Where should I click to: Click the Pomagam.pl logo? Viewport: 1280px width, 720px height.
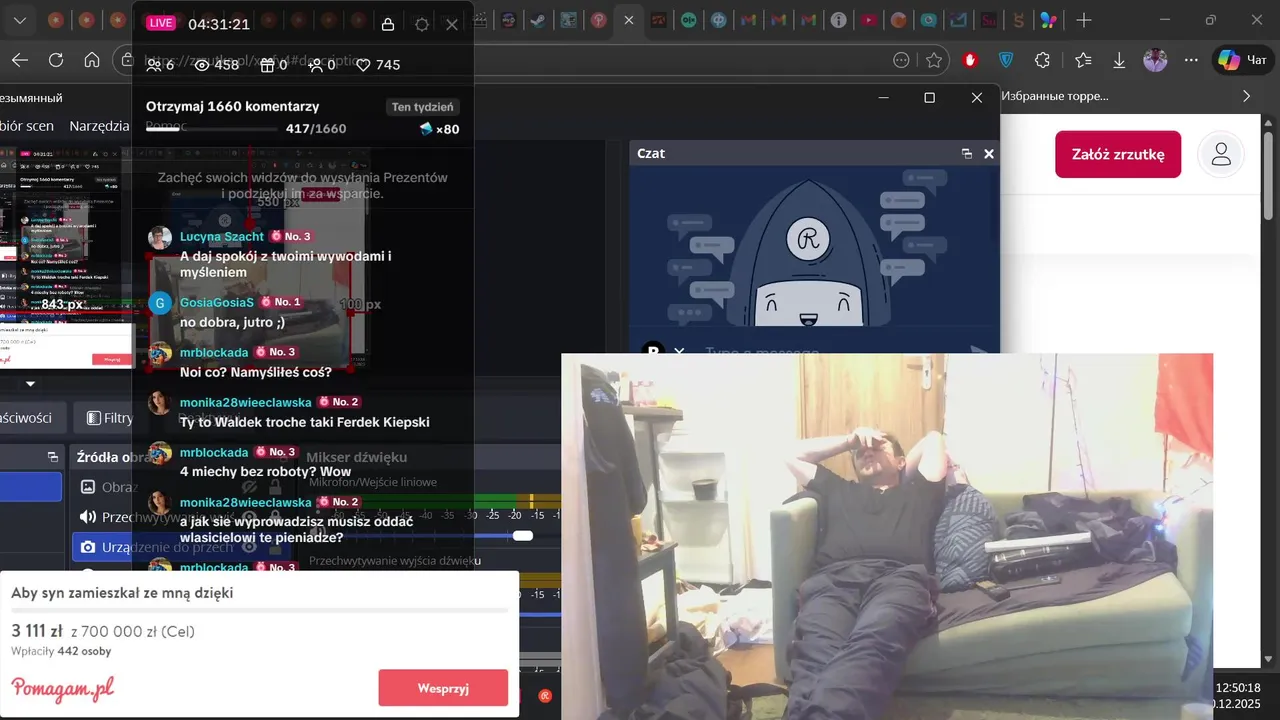[63, 688]
